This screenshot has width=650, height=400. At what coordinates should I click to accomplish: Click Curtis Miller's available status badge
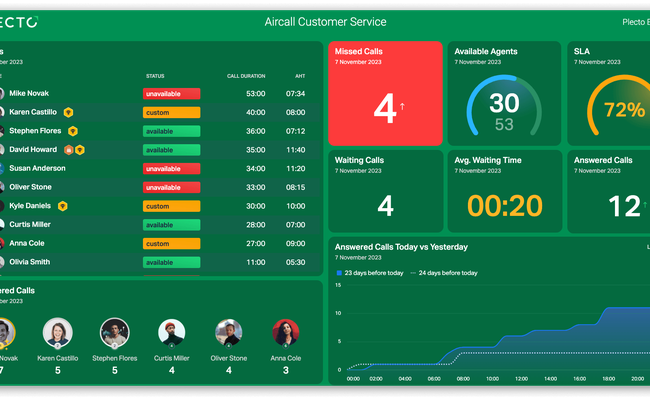point(172,225)
